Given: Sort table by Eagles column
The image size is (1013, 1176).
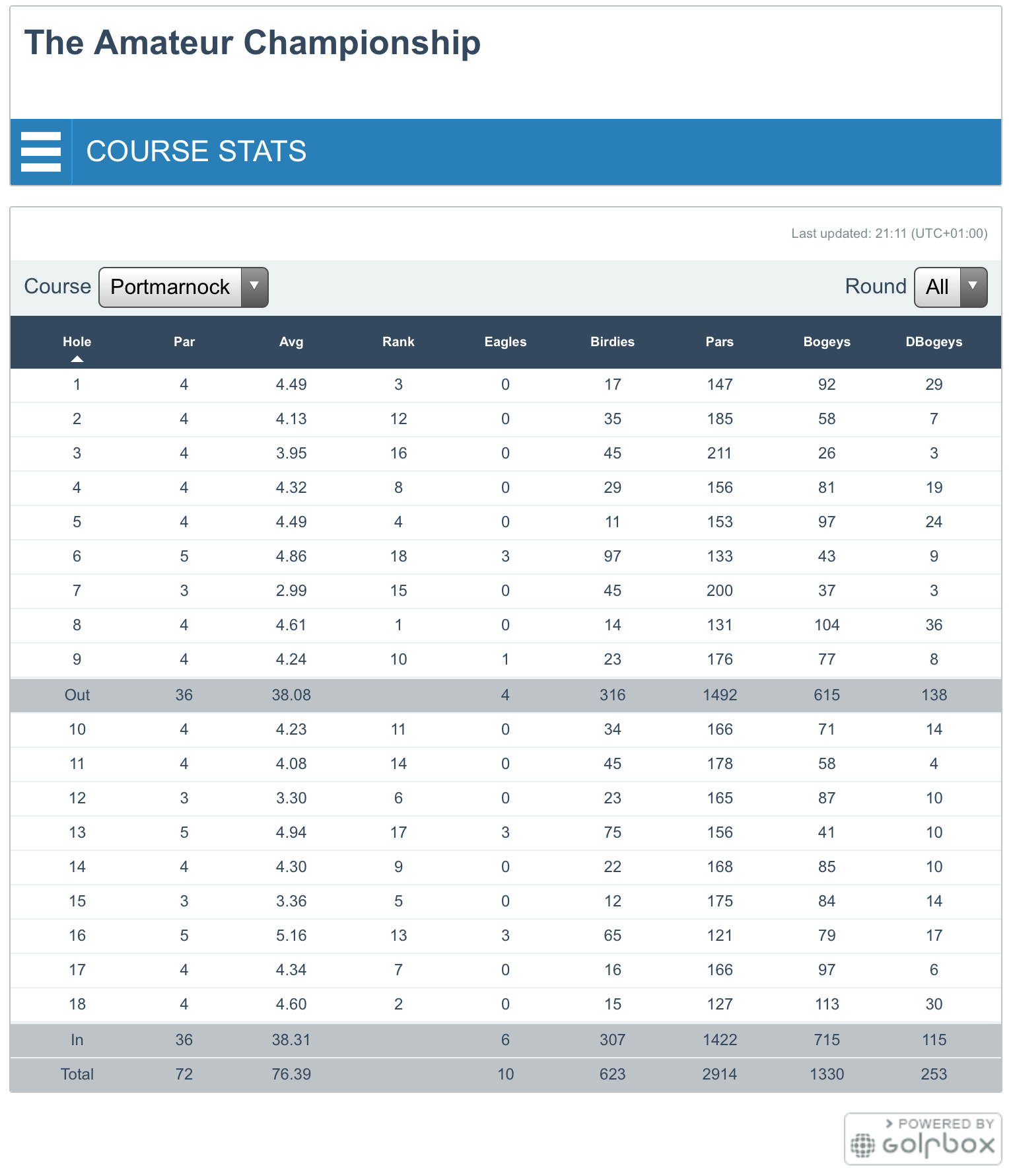Looking at the screenshot, I should click(505, 342).
